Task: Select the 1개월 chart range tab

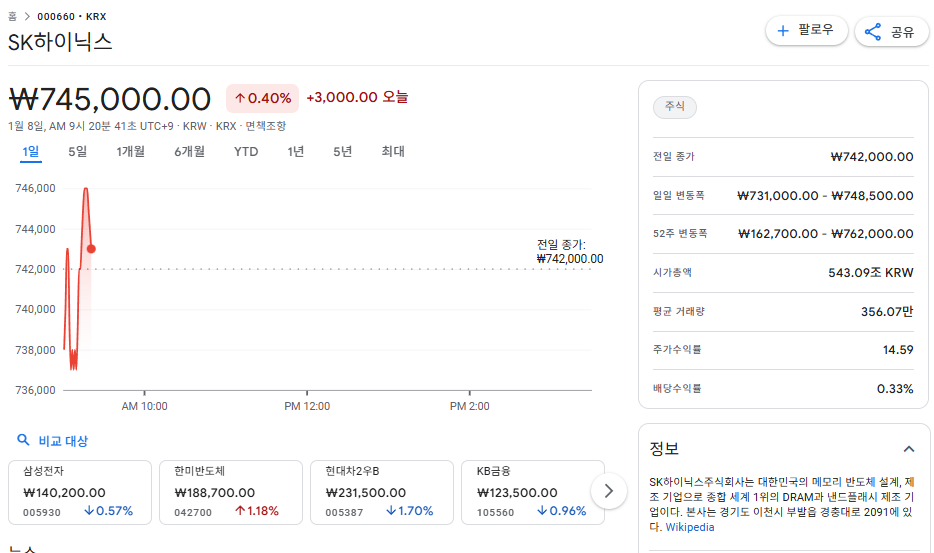Action: click(x=130, y=151)
